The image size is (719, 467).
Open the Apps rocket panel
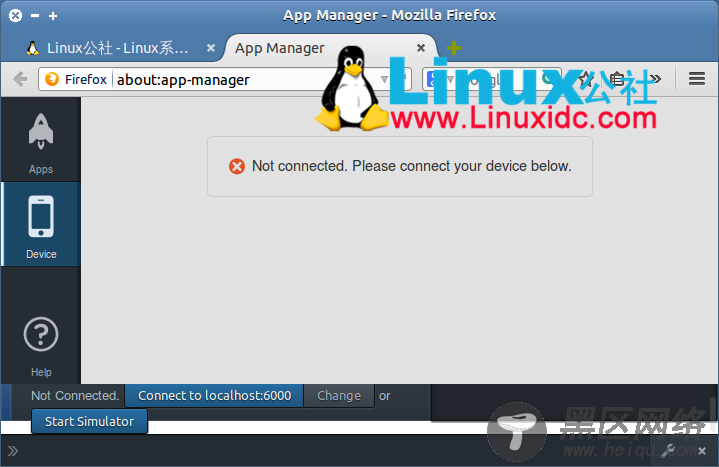[41, 139]
